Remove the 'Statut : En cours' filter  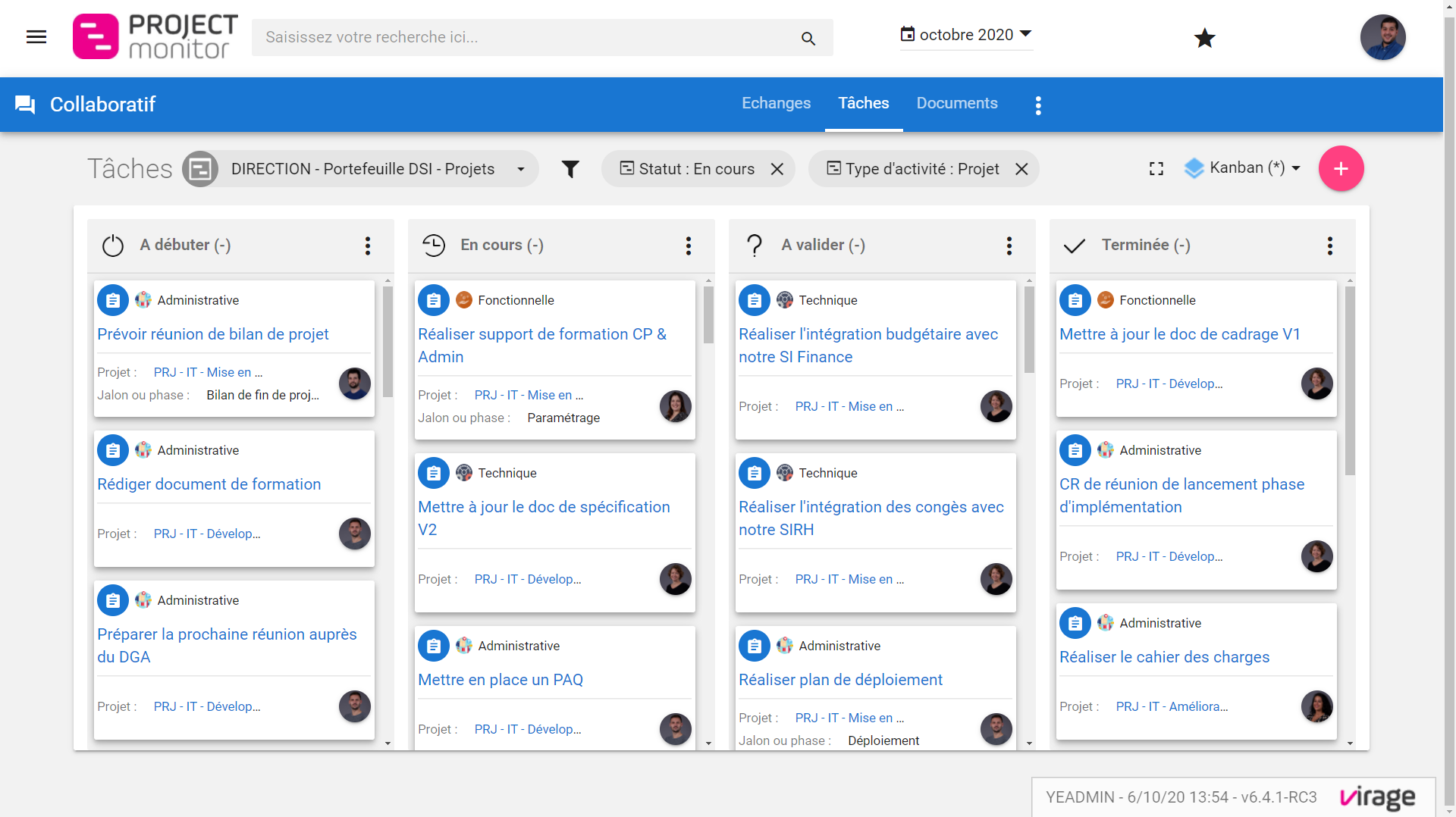point(777,169)
